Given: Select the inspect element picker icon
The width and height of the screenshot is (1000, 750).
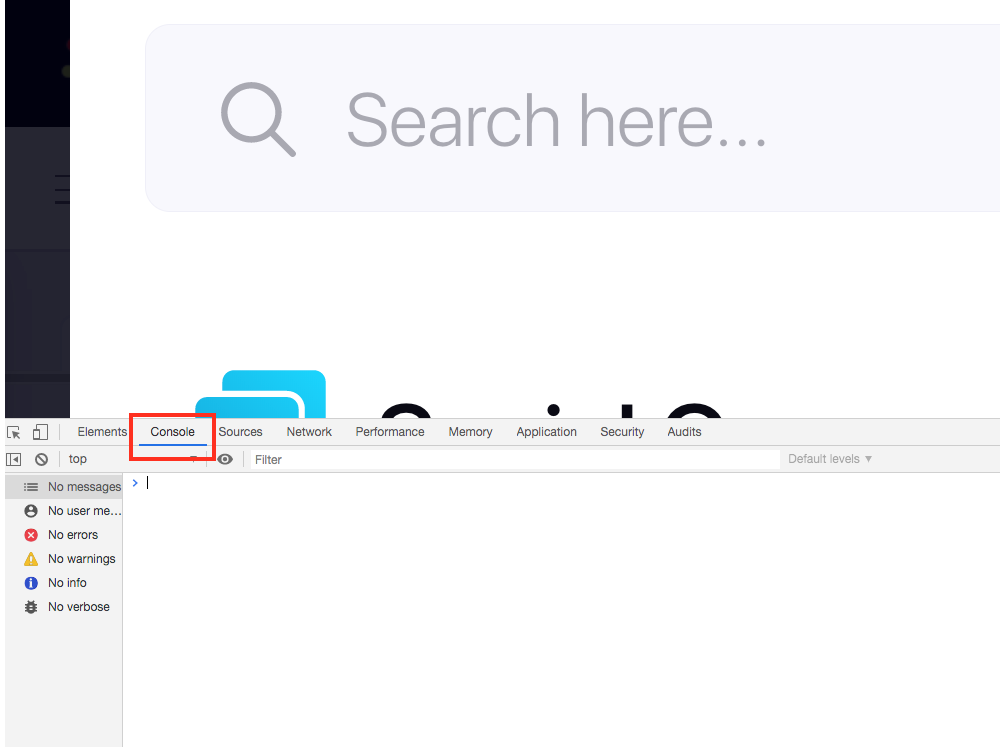Looking at the screenshot, I should point(14,433).
